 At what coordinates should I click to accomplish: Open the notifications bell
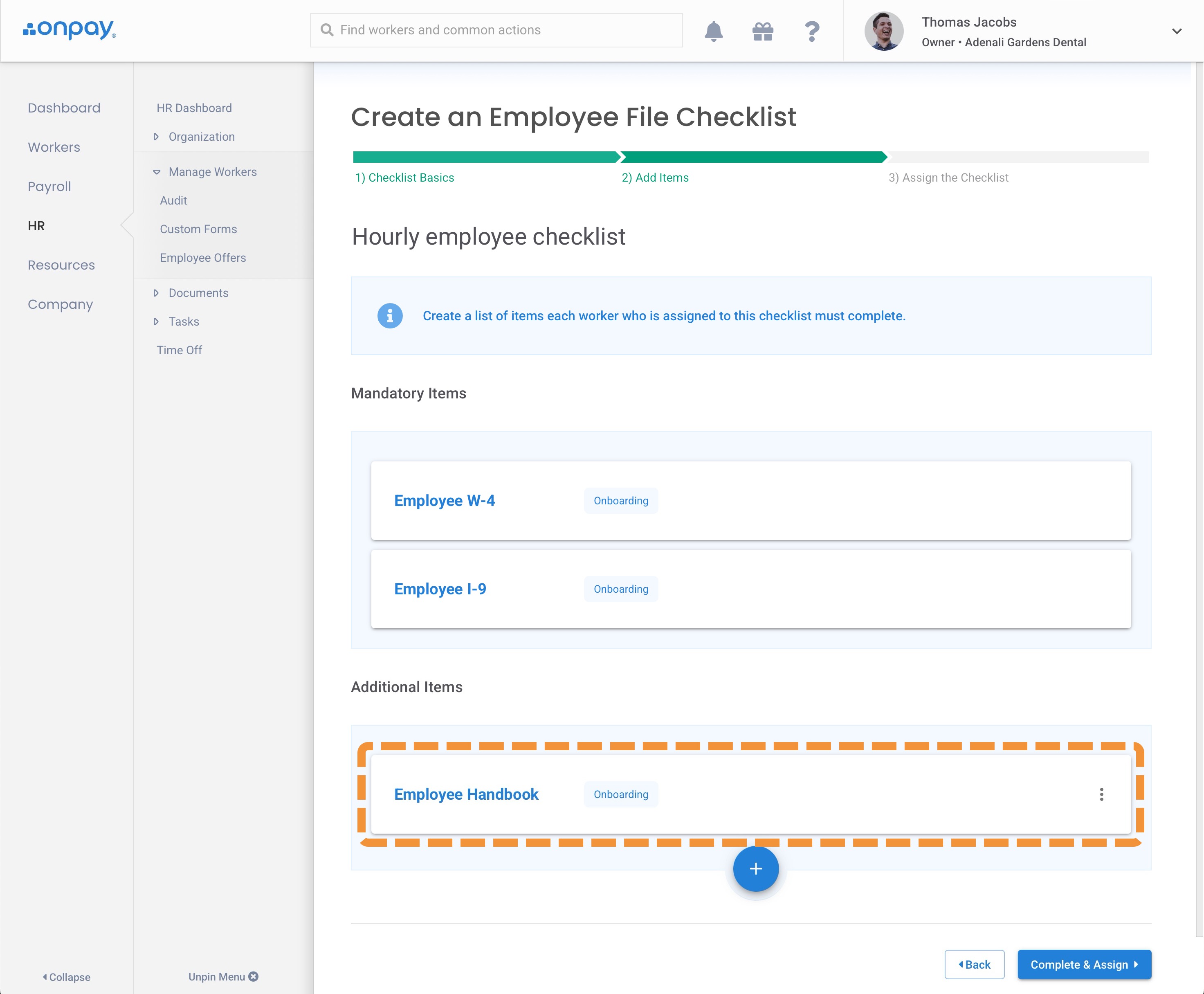point(713,31)
